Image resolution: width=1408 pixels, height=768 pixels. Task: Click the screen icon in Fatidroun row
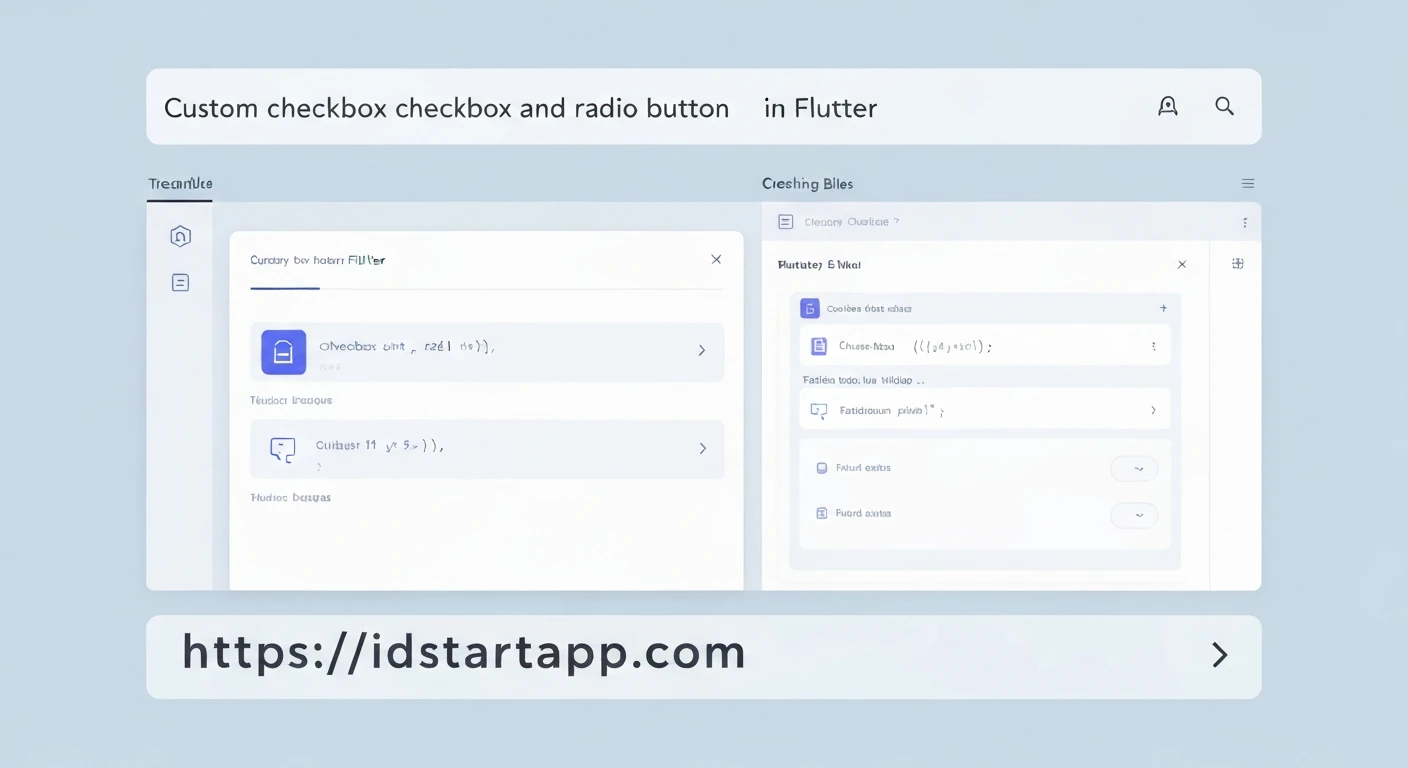coord(819,410)
